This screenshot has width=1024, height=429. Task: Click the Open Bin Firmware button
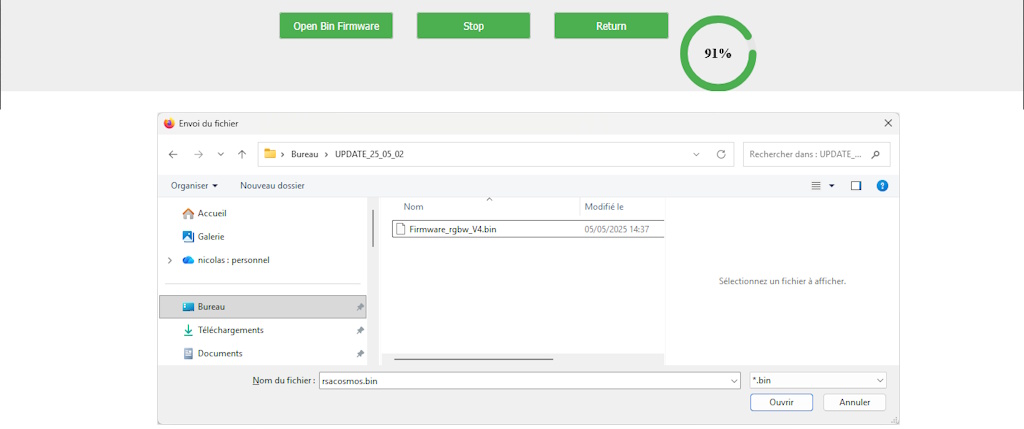336,26
